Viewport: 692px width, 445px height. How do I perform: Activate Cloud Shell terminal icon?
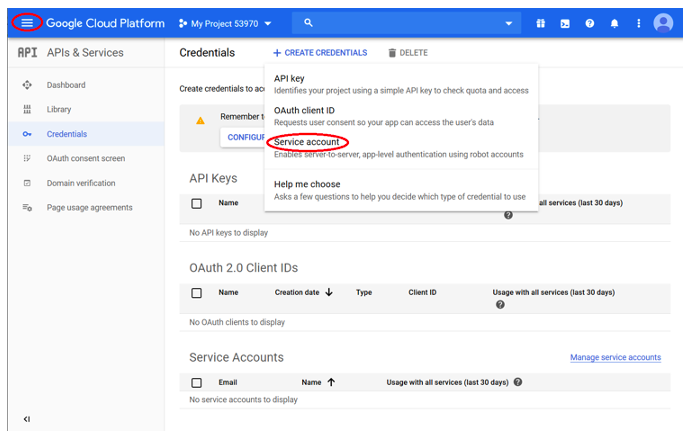coord(565,23)
